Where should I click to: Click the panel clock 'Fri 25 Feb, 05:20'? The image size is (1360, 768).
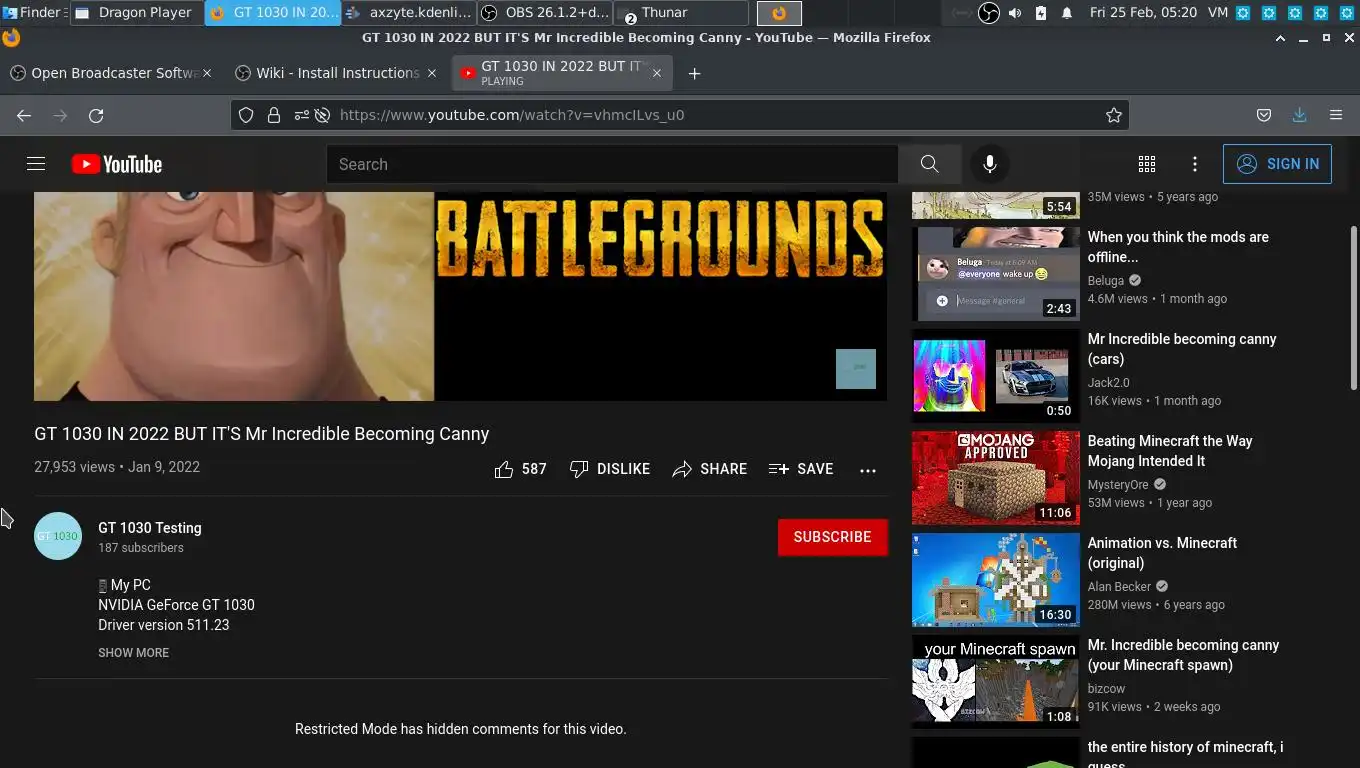(x=1143, y=13)
